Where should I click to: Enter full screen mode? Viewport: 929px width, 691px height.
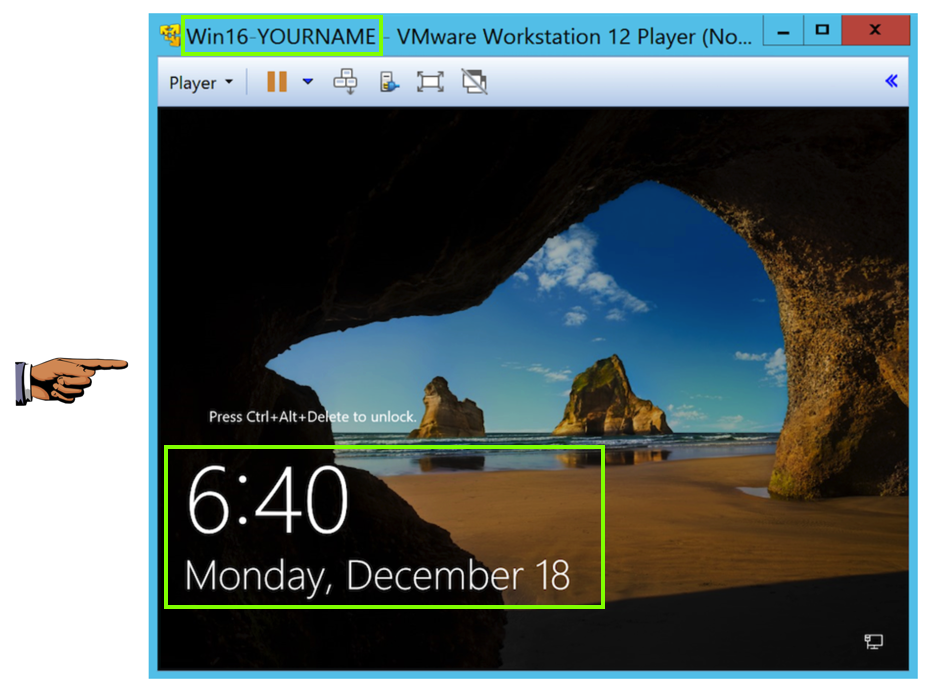pyautogui.click(x=430, y=82)
